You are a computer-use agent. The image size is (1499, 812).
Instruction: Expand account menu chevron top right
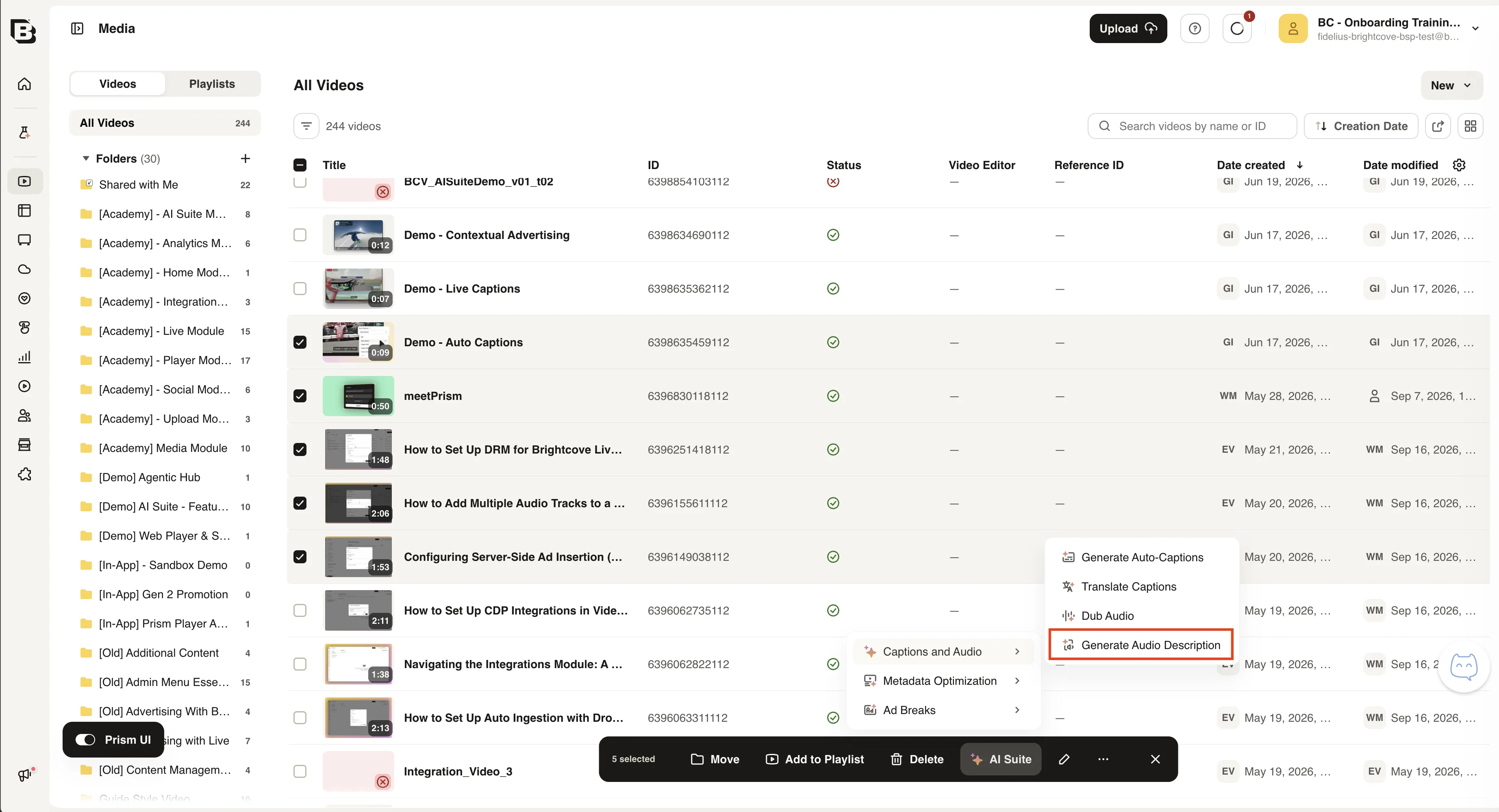[1475, 28]
